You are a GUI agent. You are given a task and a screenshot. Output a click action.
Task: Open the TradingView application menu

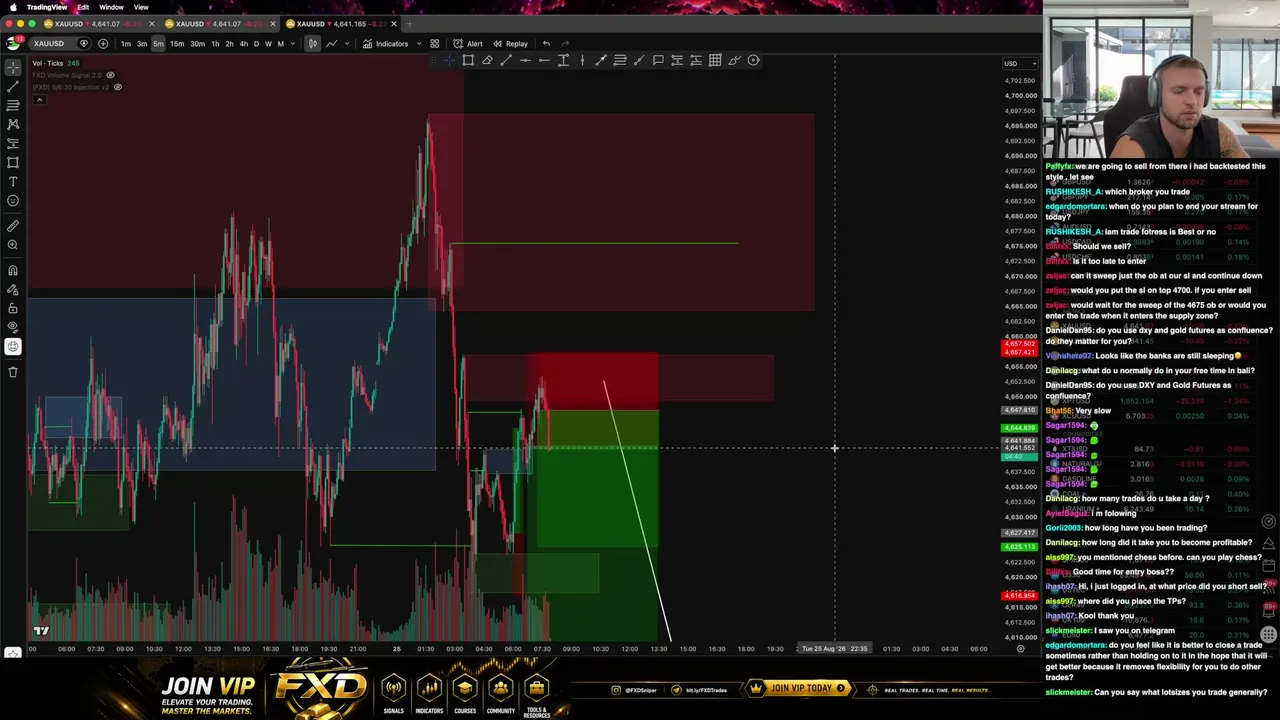[x=47, y=7]
